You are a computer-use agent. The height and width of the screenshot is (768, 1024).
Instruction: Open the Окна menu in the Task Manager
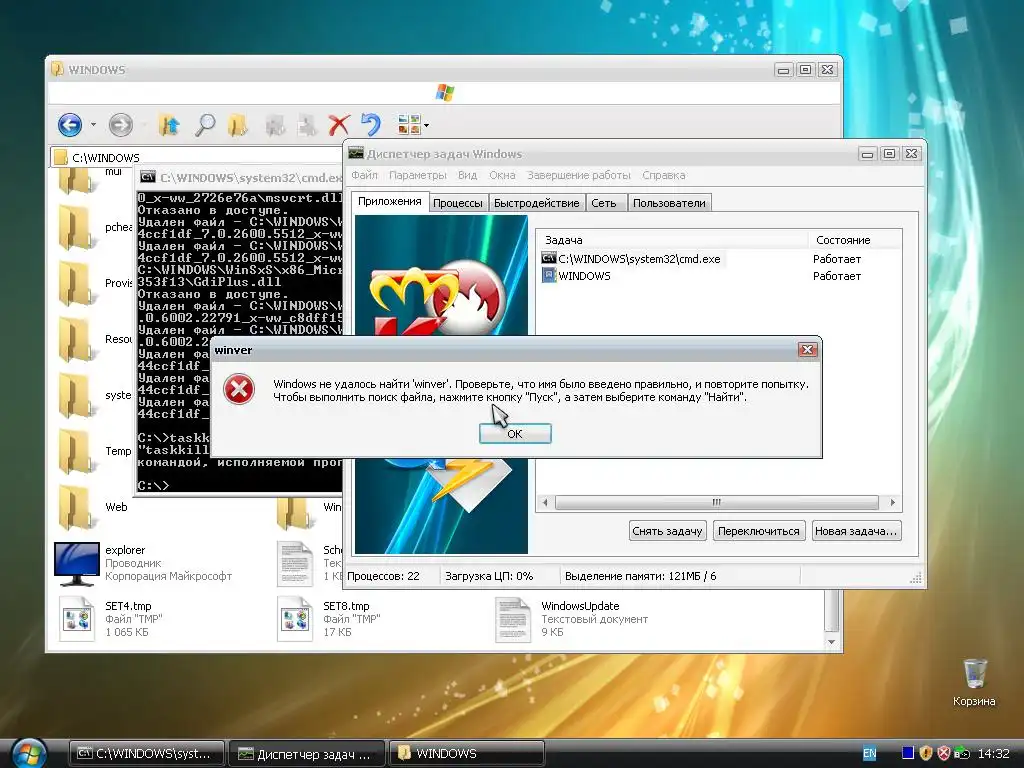502,175
